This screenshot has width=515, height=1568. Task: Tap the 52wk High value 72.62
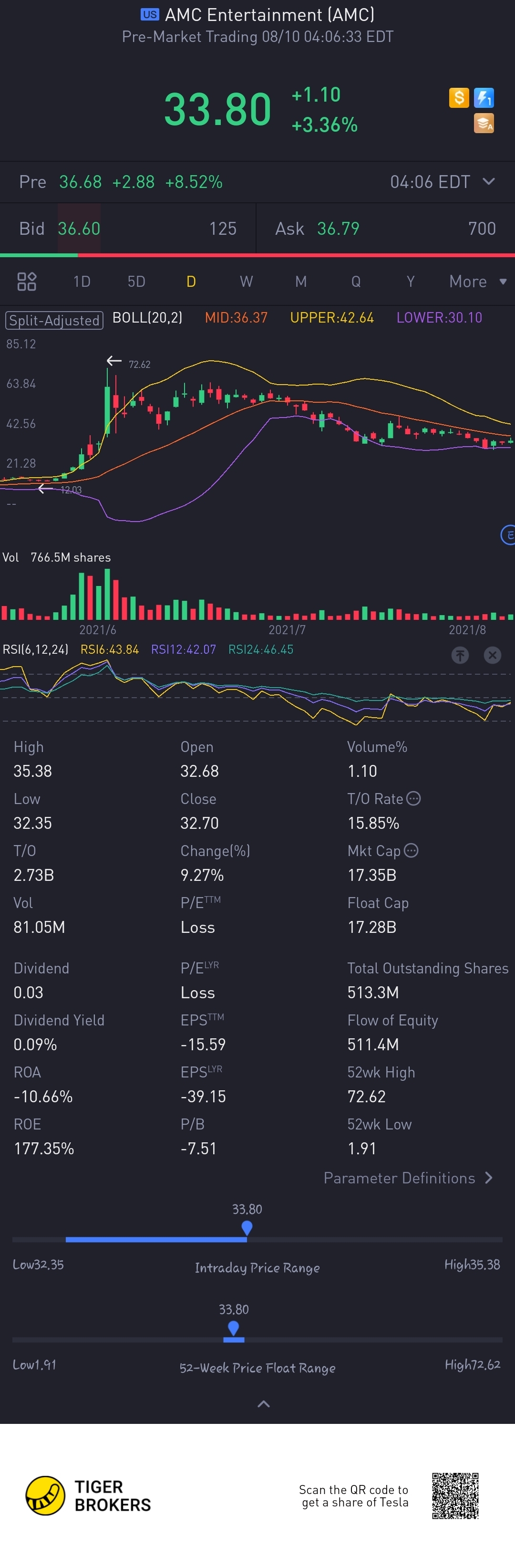[366, 1096]
